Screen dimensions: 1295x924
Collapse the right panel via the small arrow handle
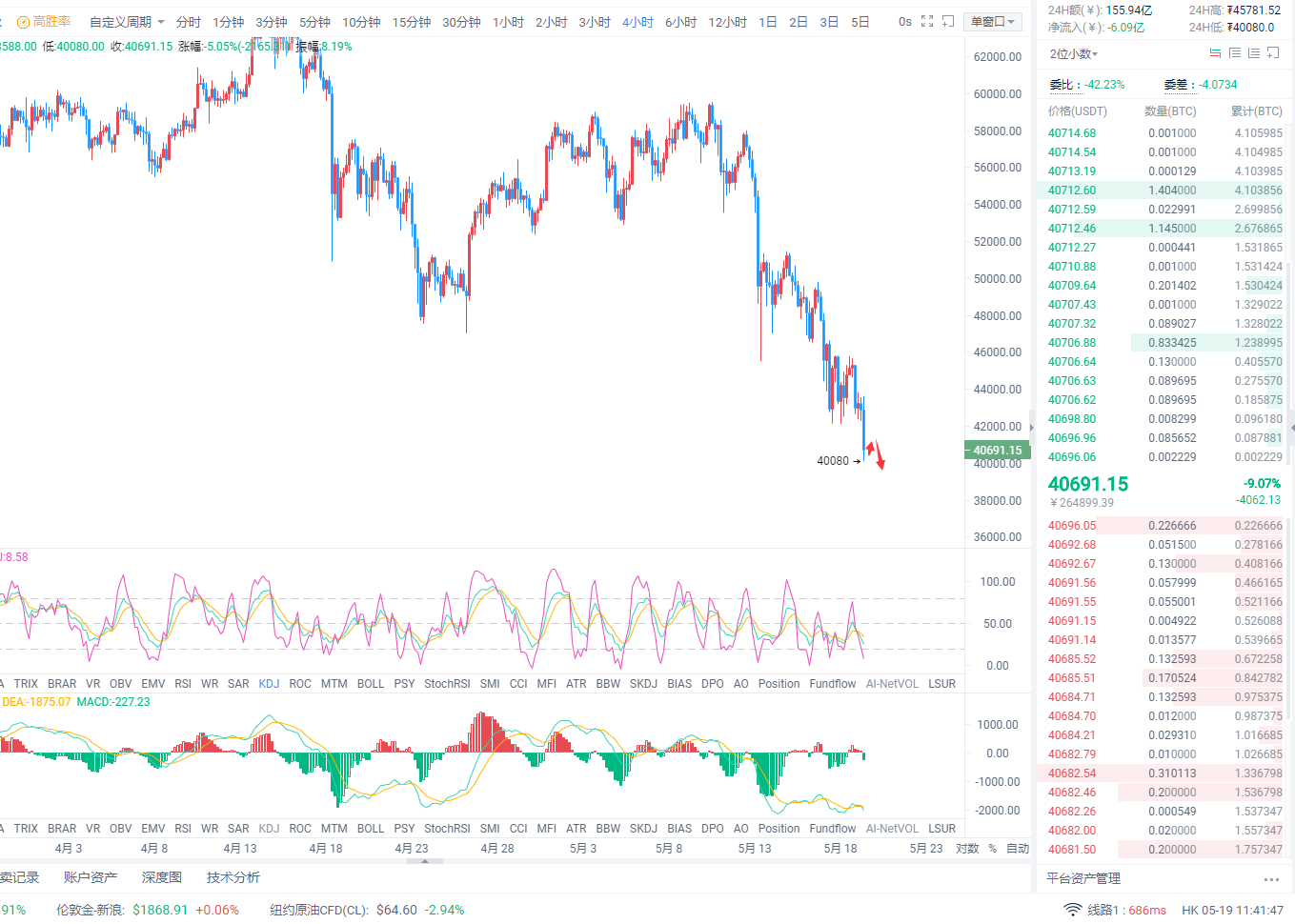pos(1031,426)
